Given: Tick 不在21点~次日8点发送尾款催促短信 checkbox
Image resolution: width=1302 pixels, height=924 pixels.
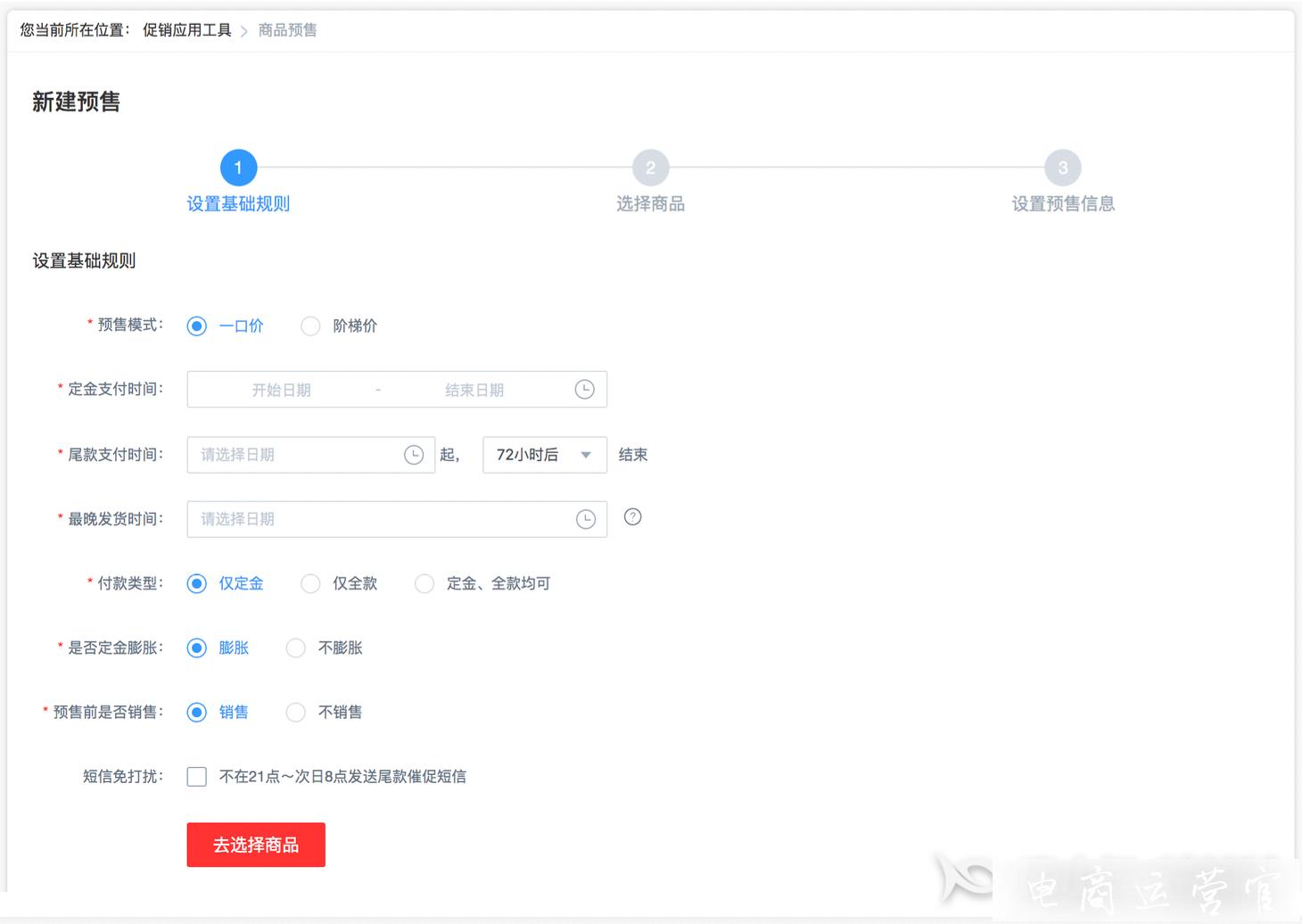Looking at the screenshot, I should 197,777.
